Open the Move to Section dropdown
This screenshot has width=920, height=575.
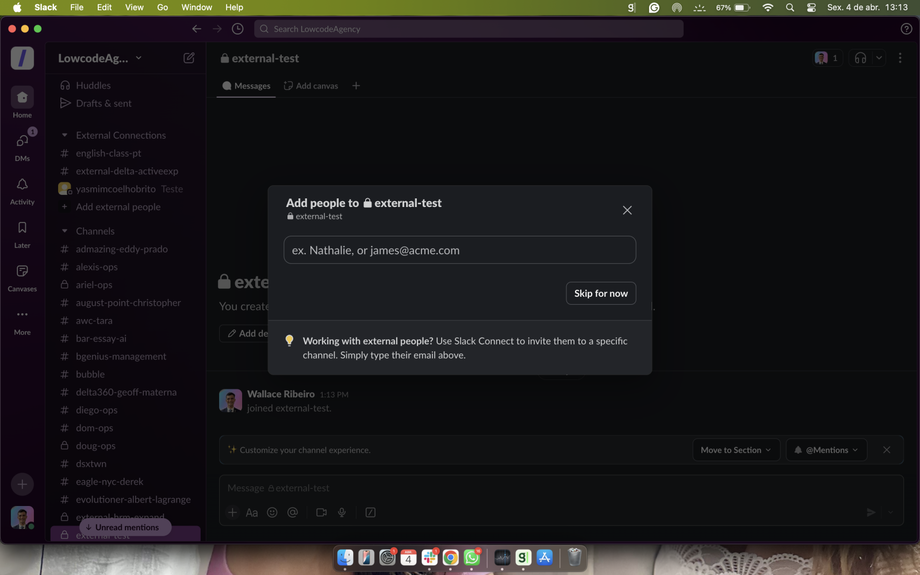pyautogui.click(x=735, y=450)
